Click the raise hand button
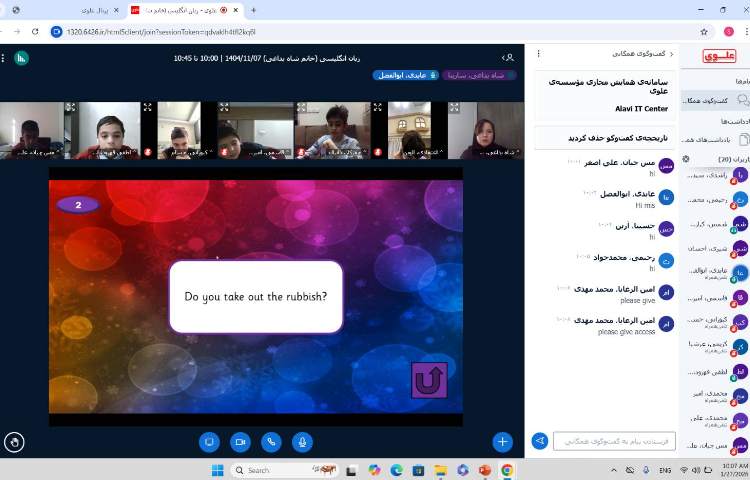 (14, 442)
